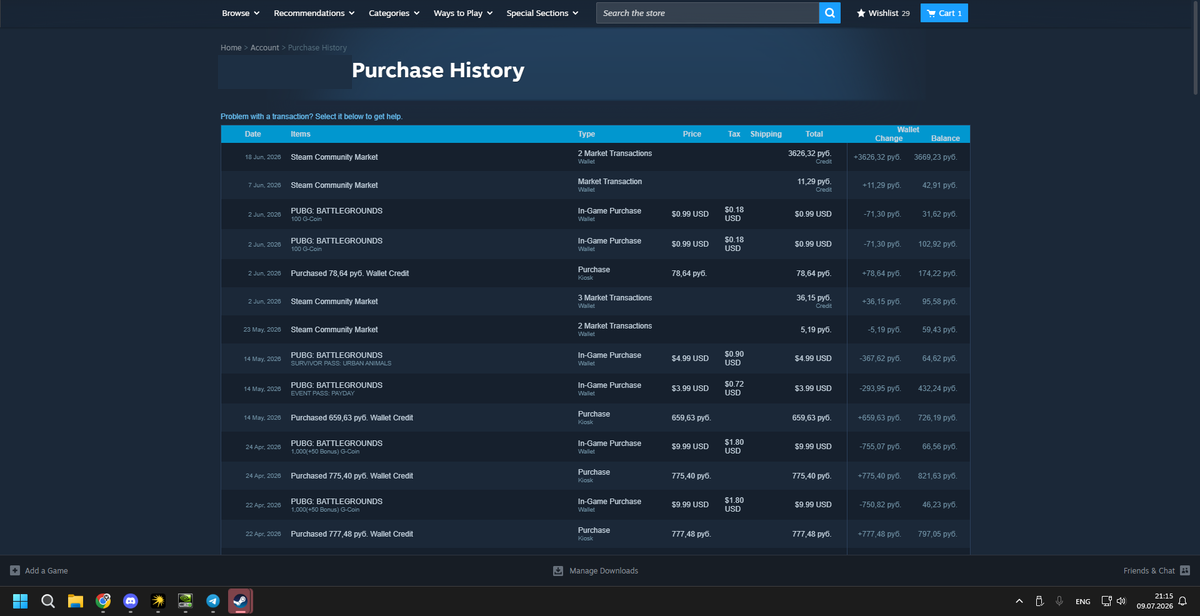The width and height of the screenshot is (1200, 616).
Task: Click the Items column header
Action: [x=300, y=134]
